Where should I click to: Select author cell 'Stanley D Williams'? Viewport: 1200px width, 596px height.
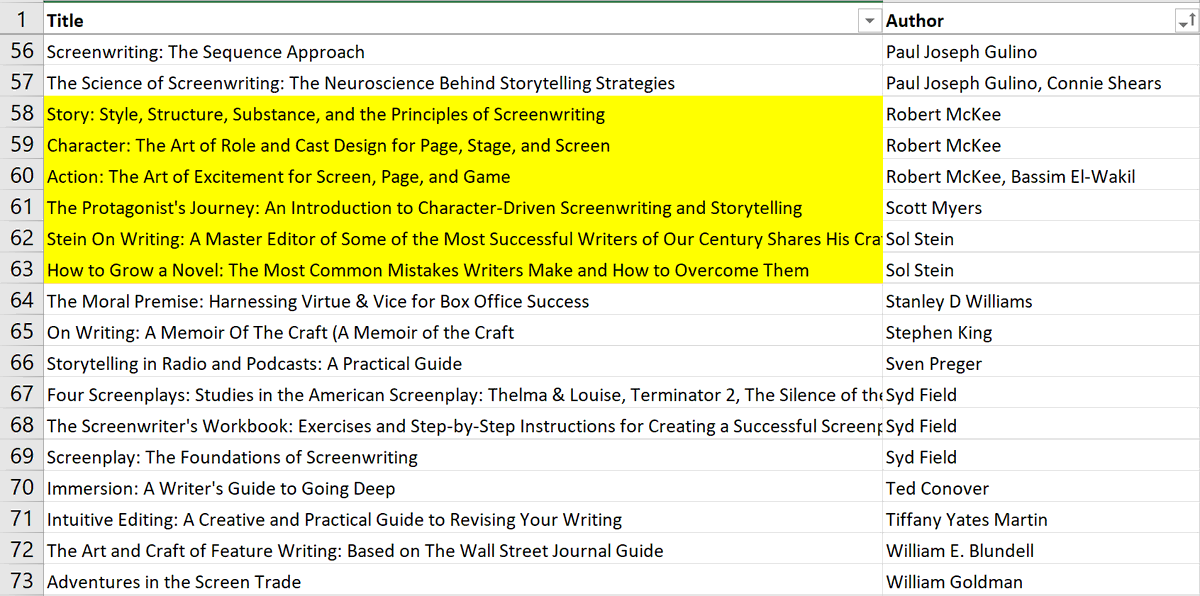tap(1041, 301)
